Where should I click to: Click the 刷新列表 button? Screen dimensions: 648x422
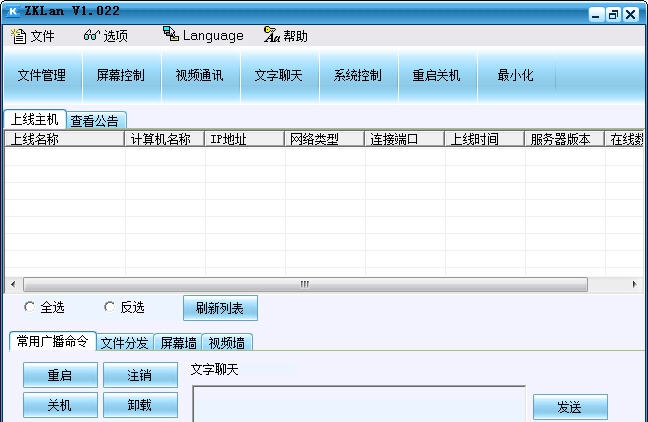coord(220,308)
